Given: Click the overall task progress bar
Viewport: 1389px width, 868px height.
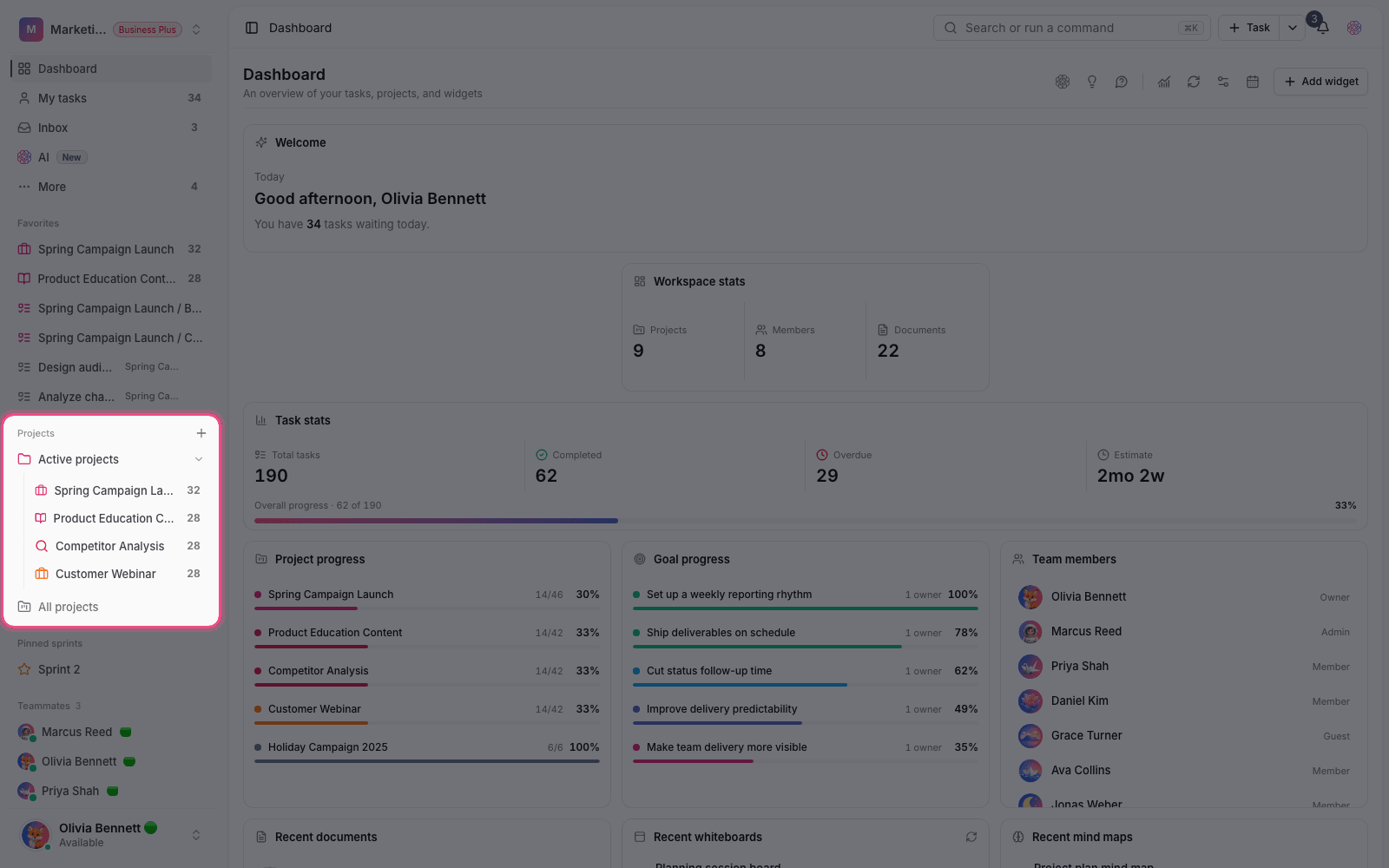Looking at the screenshot, I should (806, 521).
